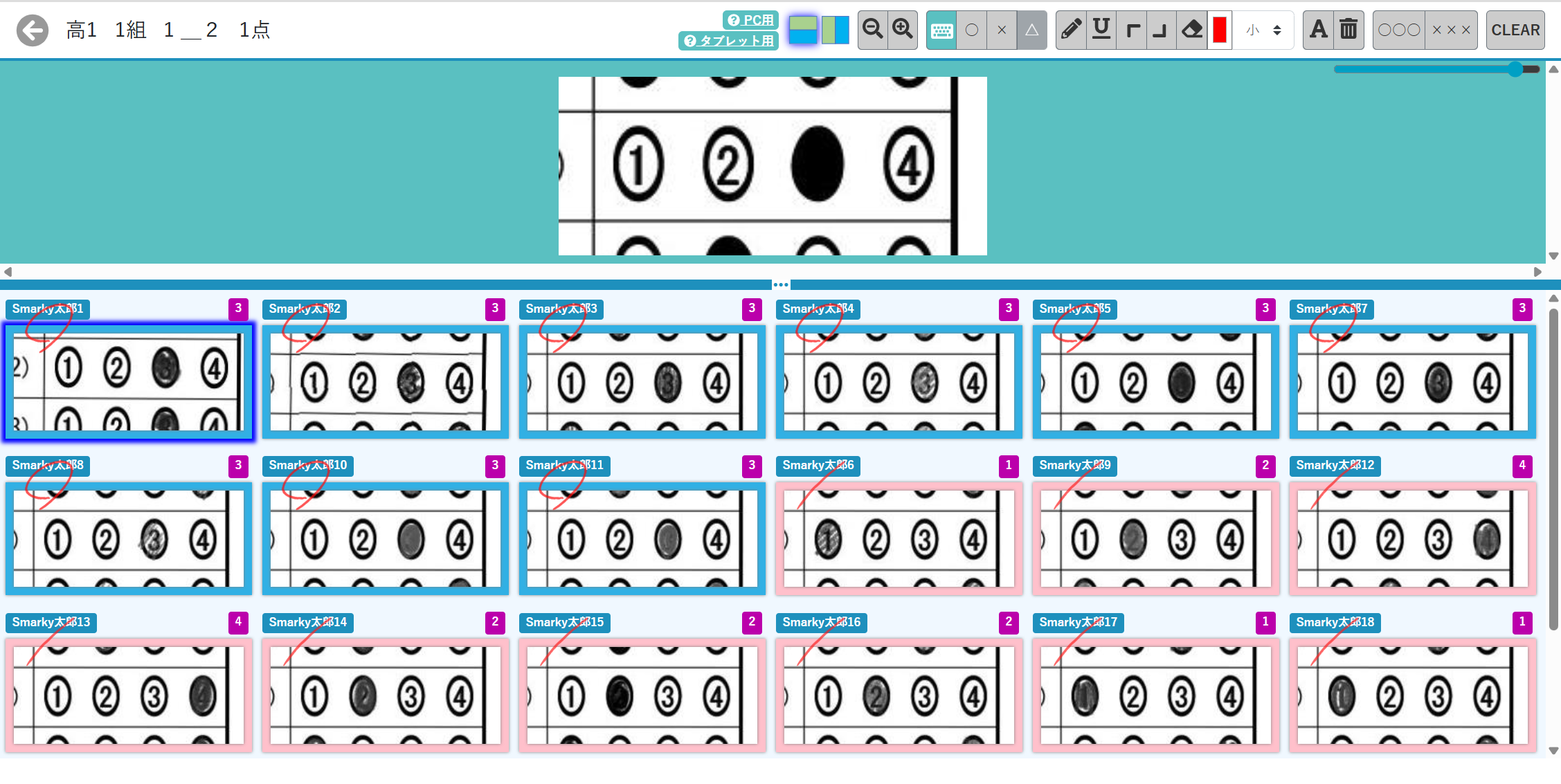Click the back arrow icon
The height and width of the screenshot is (784, 1561).
click(33, 30)
